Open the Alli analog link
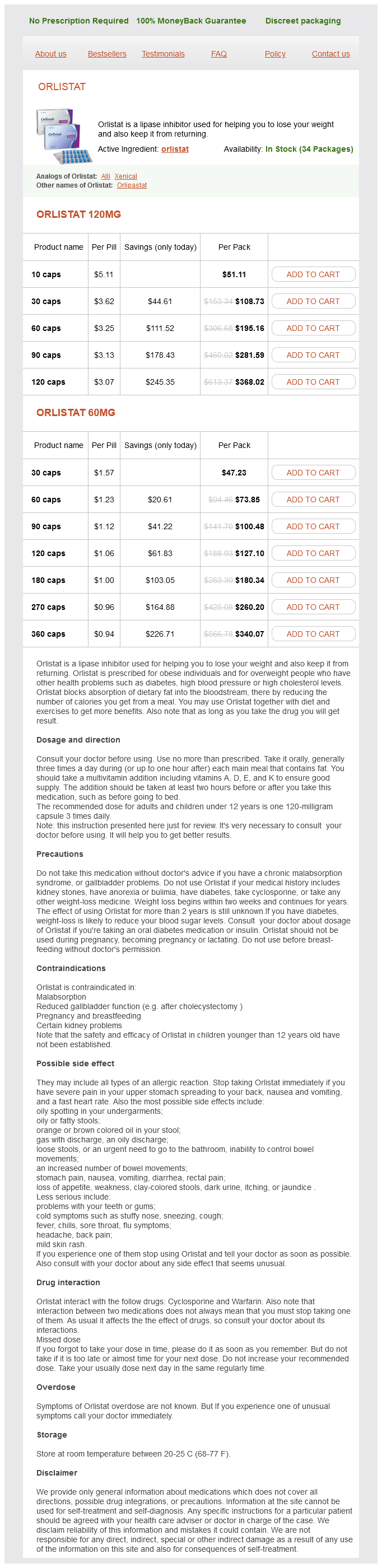Image resolution: width=382 pixels, height=1568 pixels. (105, 176)
